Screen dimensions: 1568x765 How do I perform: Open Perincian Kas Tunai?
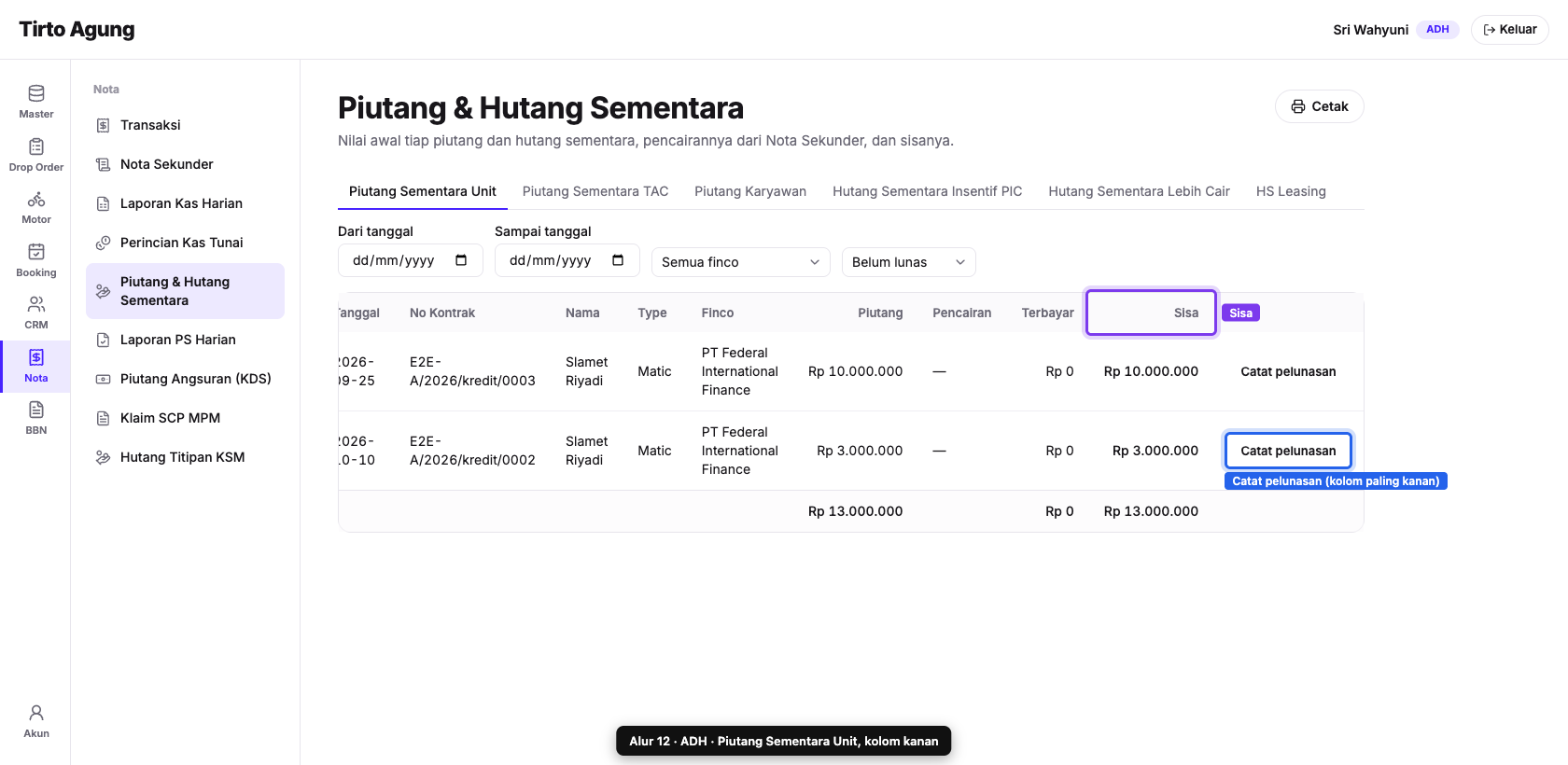[185, 243]
